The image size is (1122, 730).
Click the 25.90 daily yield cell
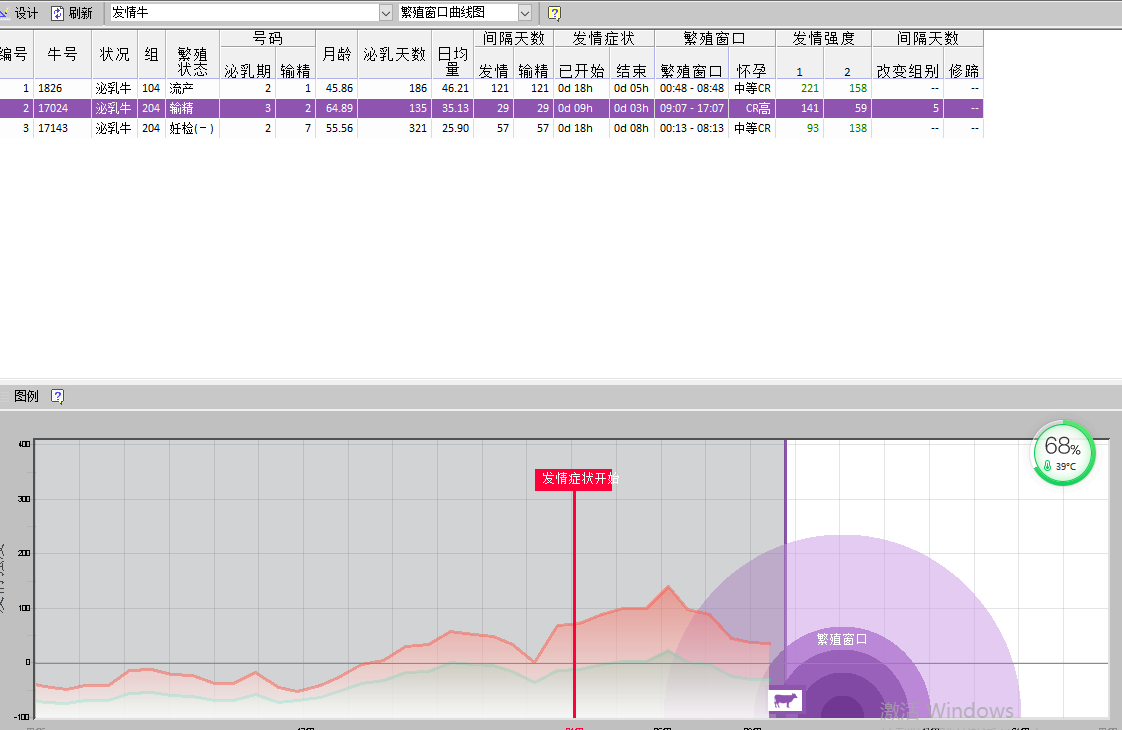[x=452, y=128]
